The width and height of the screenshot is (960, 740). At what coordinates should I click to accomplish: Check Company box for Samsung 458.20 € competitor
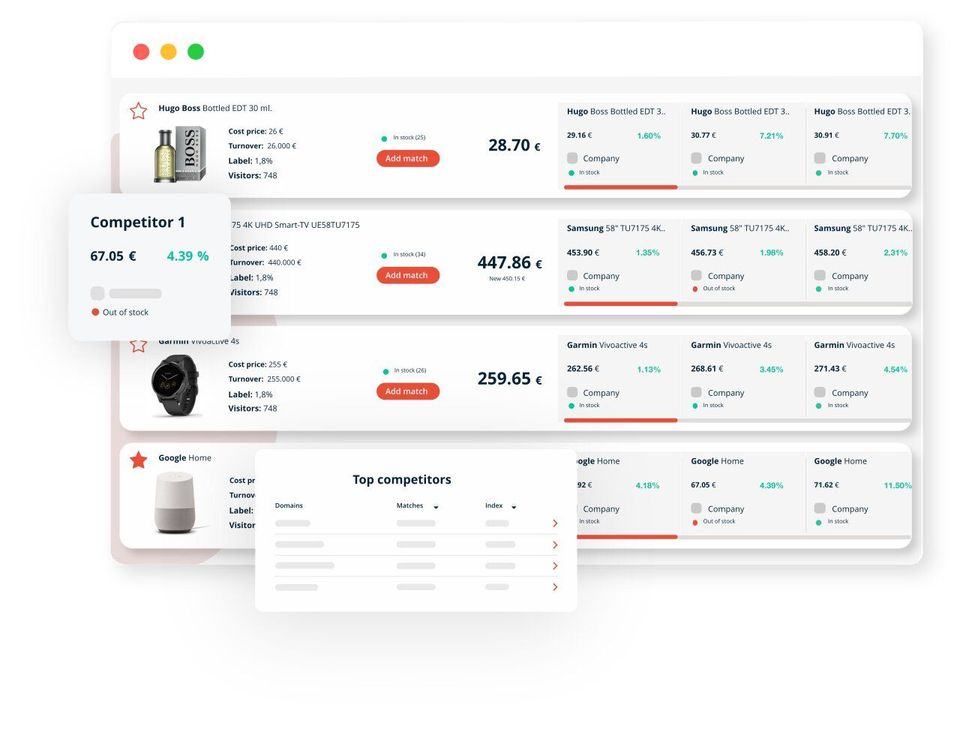(x=820, y=275)
